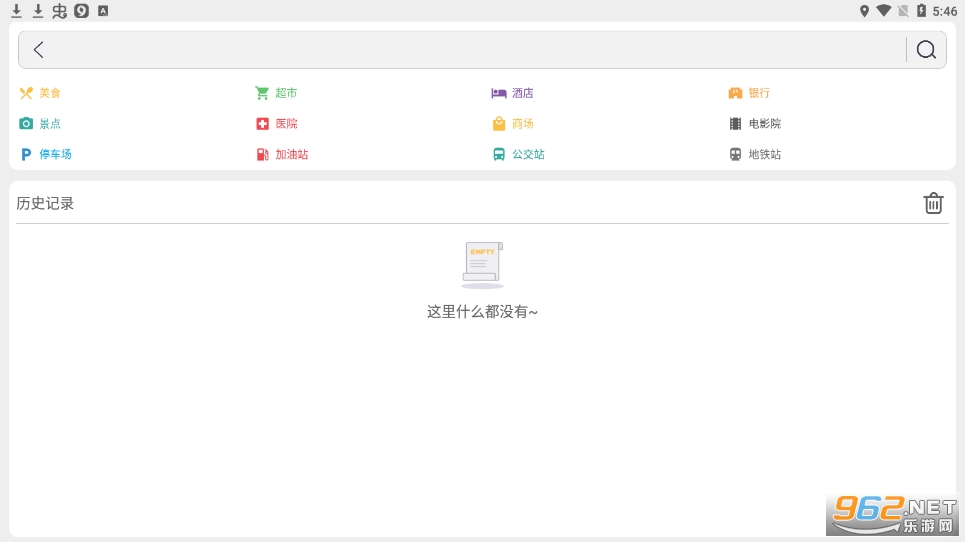This screenshot has height=542, width=965.
Task: Clear history with the trash icon
Action: pyautogui.click(x=932, y=203)
